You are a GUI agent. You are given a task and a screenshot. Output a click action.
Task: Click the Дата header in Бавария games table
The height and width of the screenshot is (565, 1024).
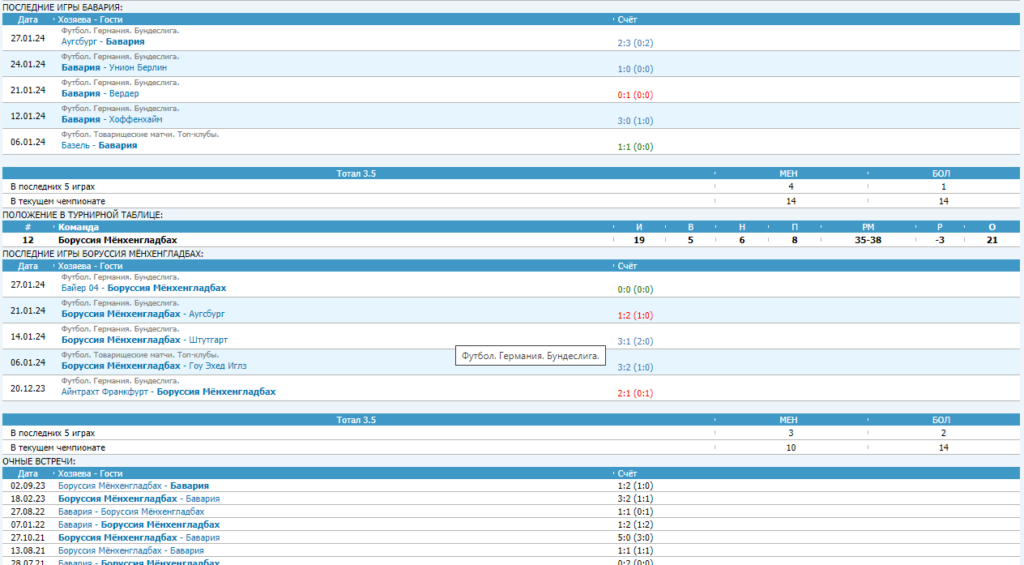tap(27, 20)
